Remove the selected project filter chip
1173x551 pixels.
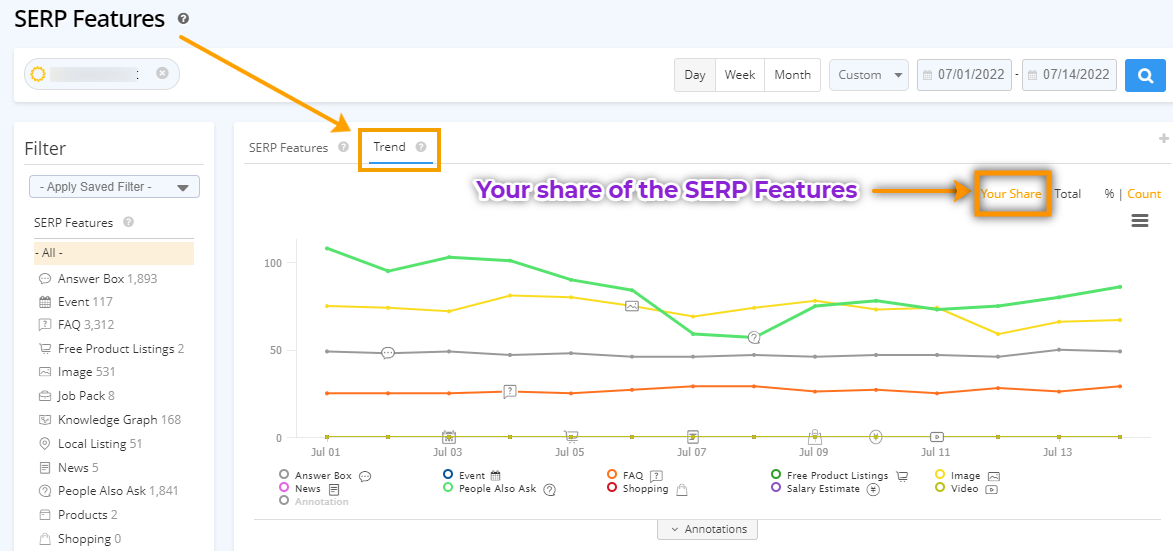[162, 73]
